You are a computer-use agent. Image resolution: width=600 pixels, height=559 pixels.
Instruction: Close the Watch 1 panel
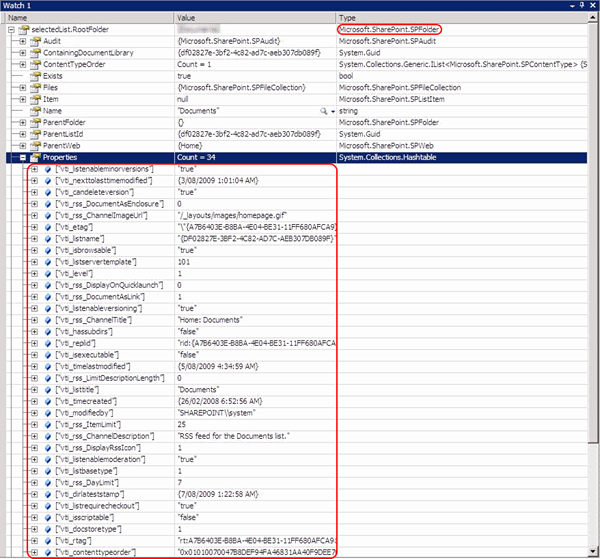592,5
